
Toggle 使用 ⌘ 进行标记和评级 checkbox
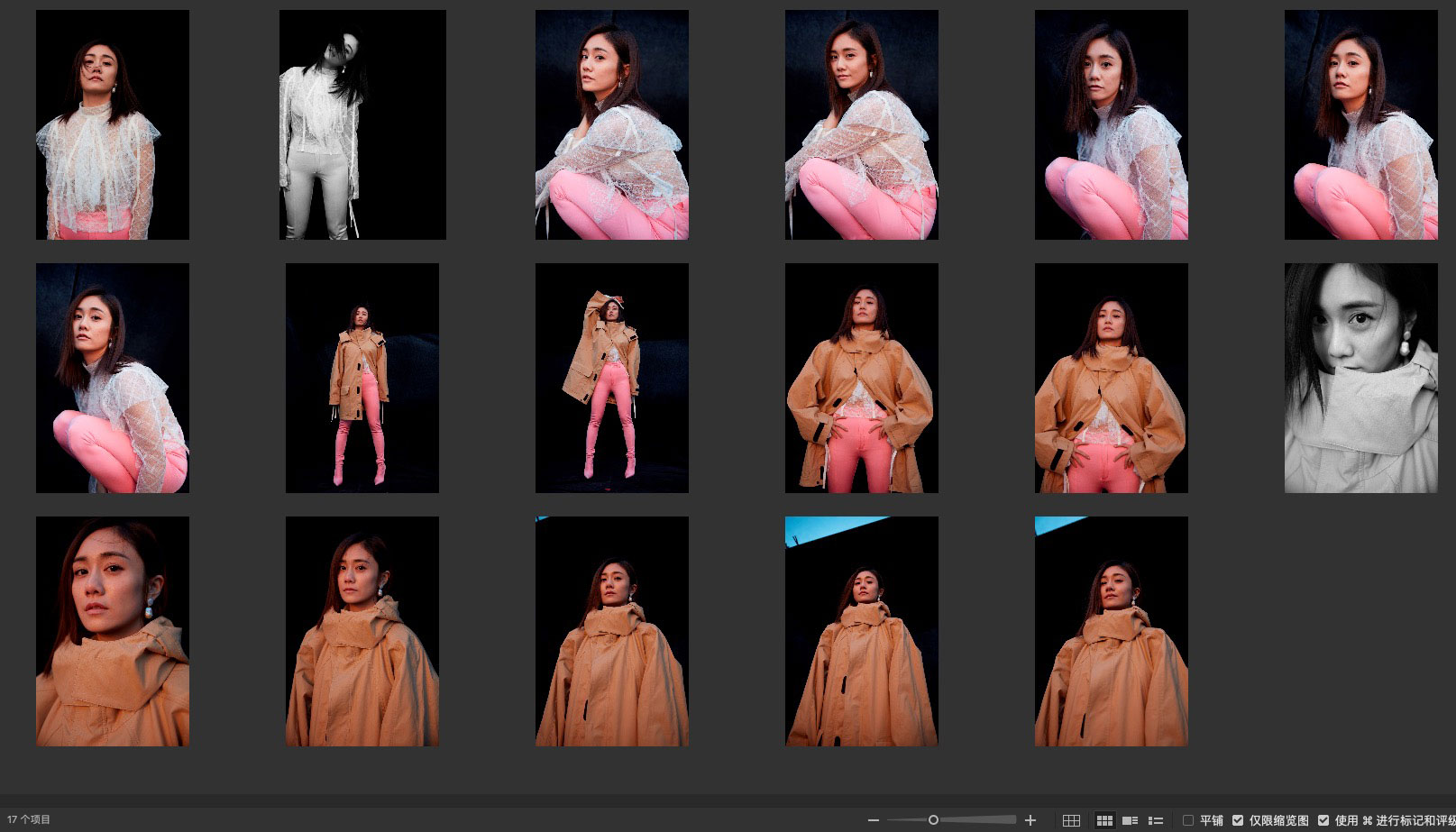coord(1323,820)
